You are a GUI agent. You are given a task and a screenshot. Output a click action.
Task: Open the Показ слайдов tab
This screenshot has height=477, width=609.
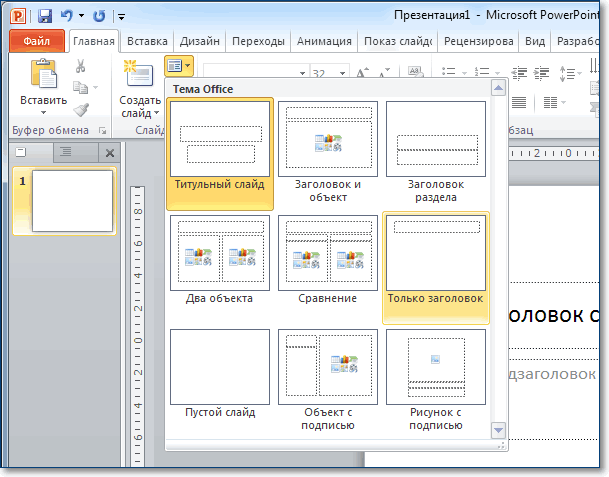(398, 41)
